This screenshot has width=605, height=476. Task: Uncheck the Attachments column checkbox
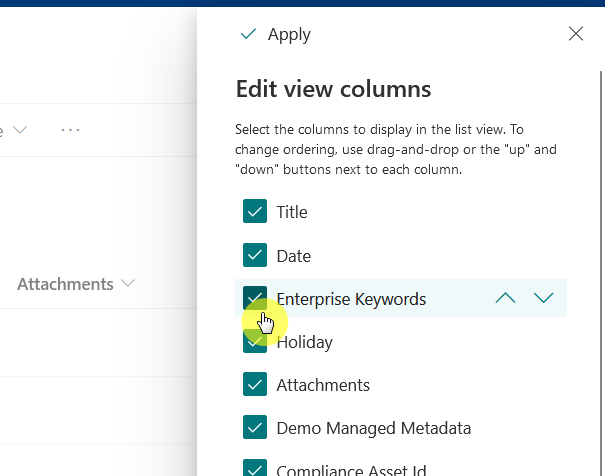255,384
